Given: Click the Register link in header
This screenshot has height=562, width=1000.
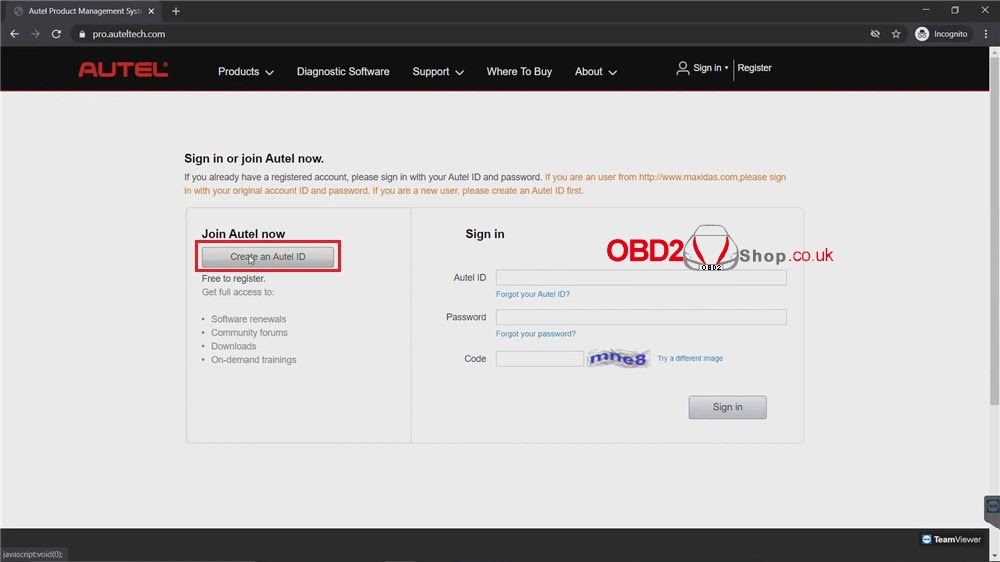Looking at the screenshot, I should point(754,68).
